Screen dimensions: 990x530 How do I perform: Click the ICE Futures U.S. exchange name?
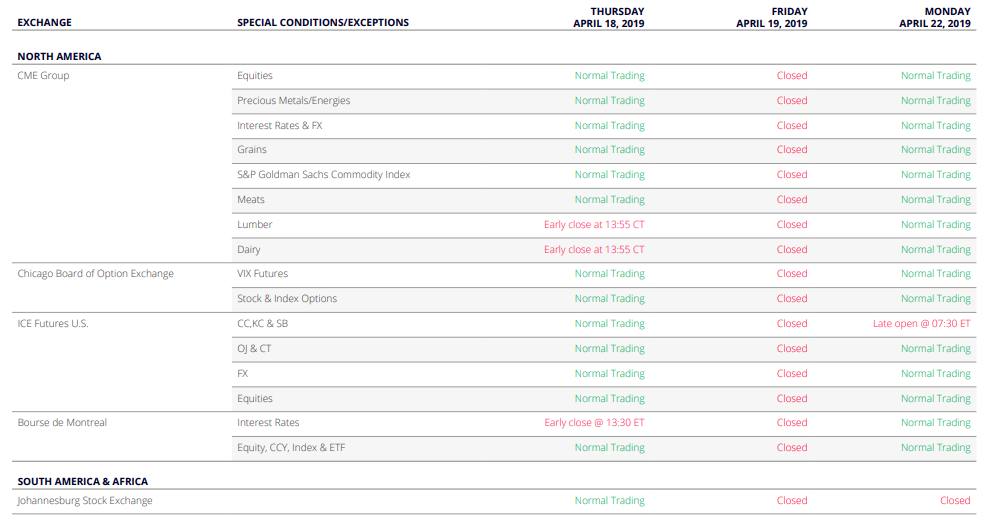(53, 323)
